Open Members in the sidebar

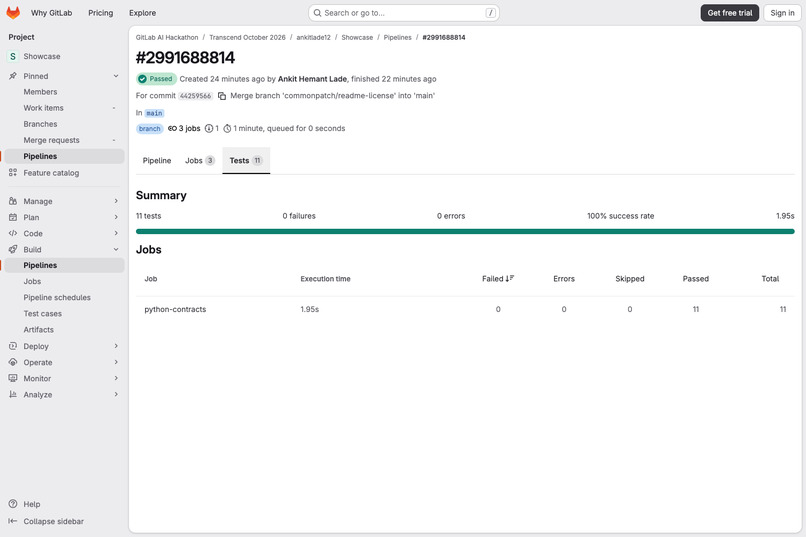64,92
